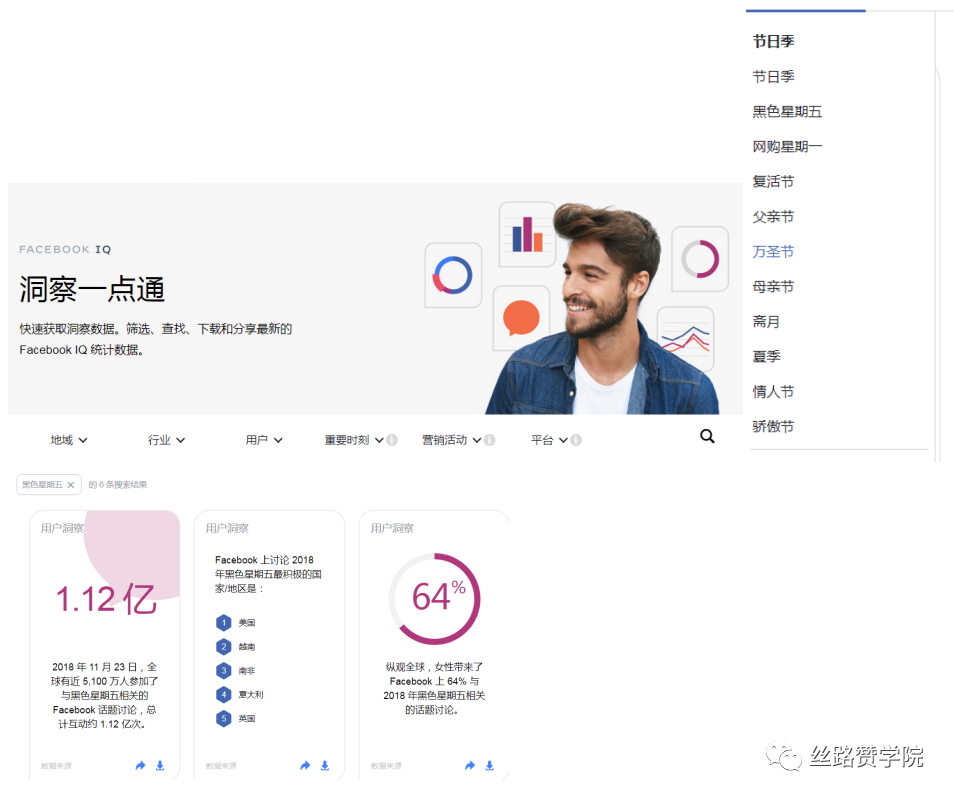Choose the highlighted 万圣节 option
Screen dimensions: 954x798
[773, 252]
